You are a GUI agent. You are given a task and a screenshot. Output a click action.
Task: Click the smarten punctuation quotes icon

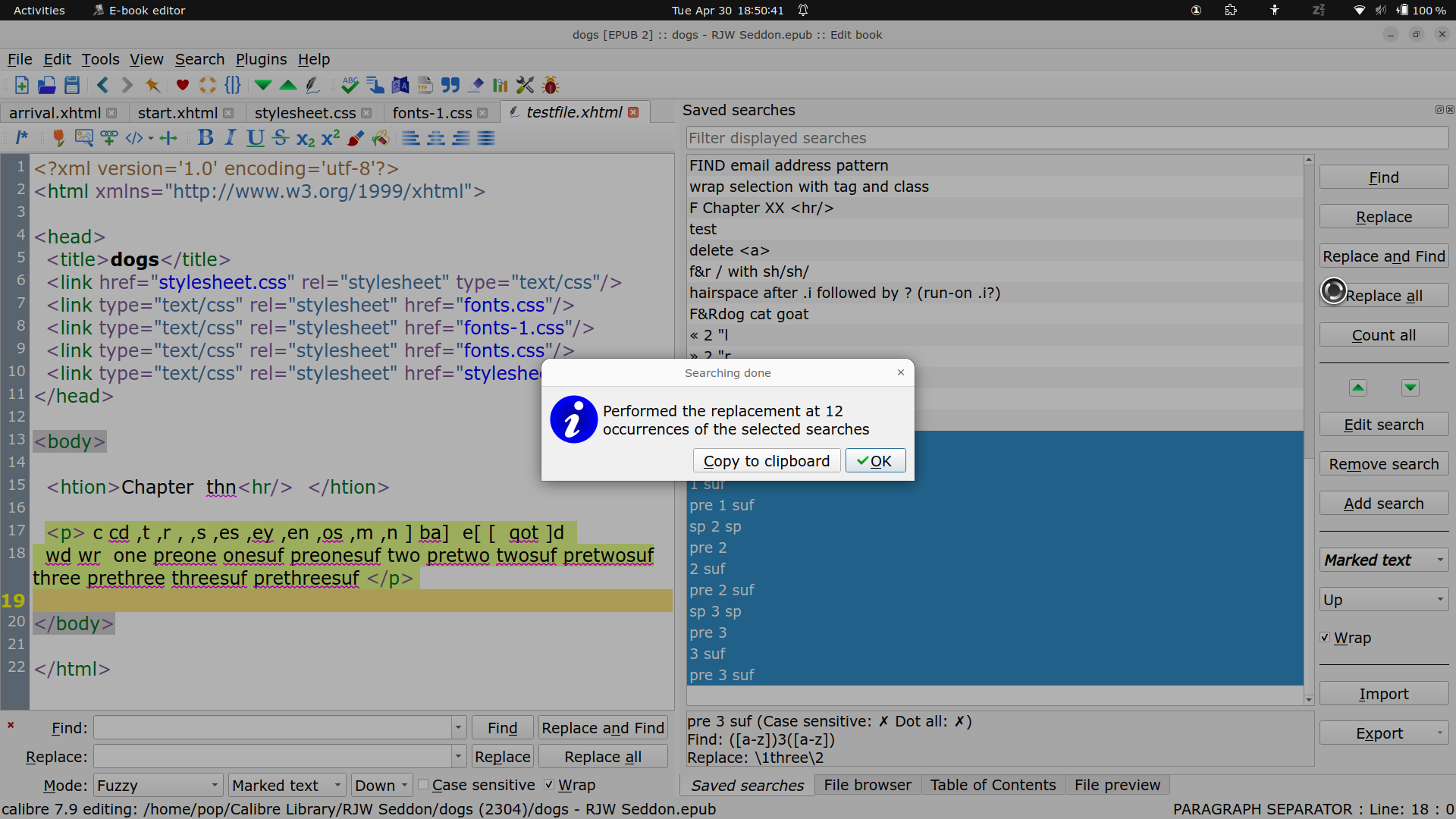450,85
